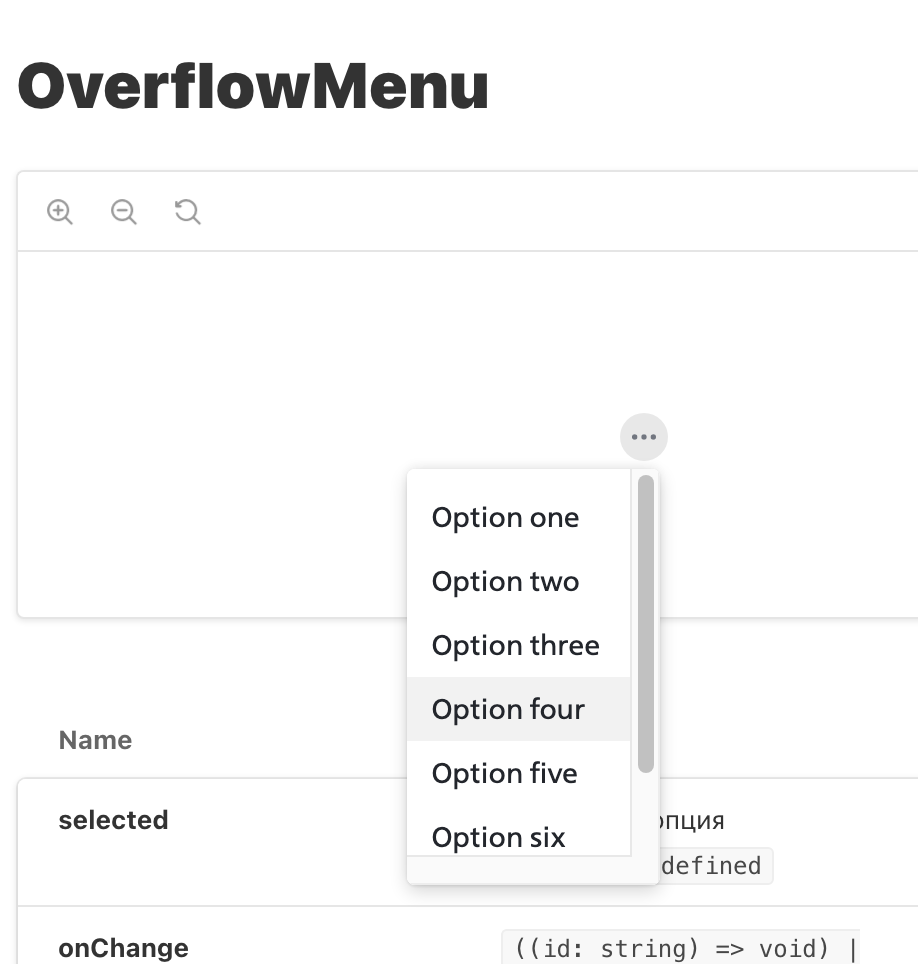This screenshot has height=964, width=918.
Task: Select Option two from the menu
Action: click(x=505, y=581)
